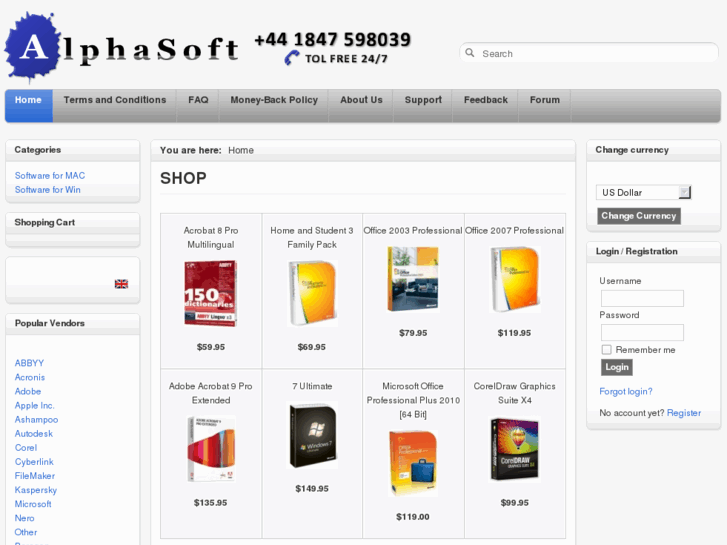Click the Login button
Screen dimensions: 727x545
pyautogui.click(x=617, y=367)
